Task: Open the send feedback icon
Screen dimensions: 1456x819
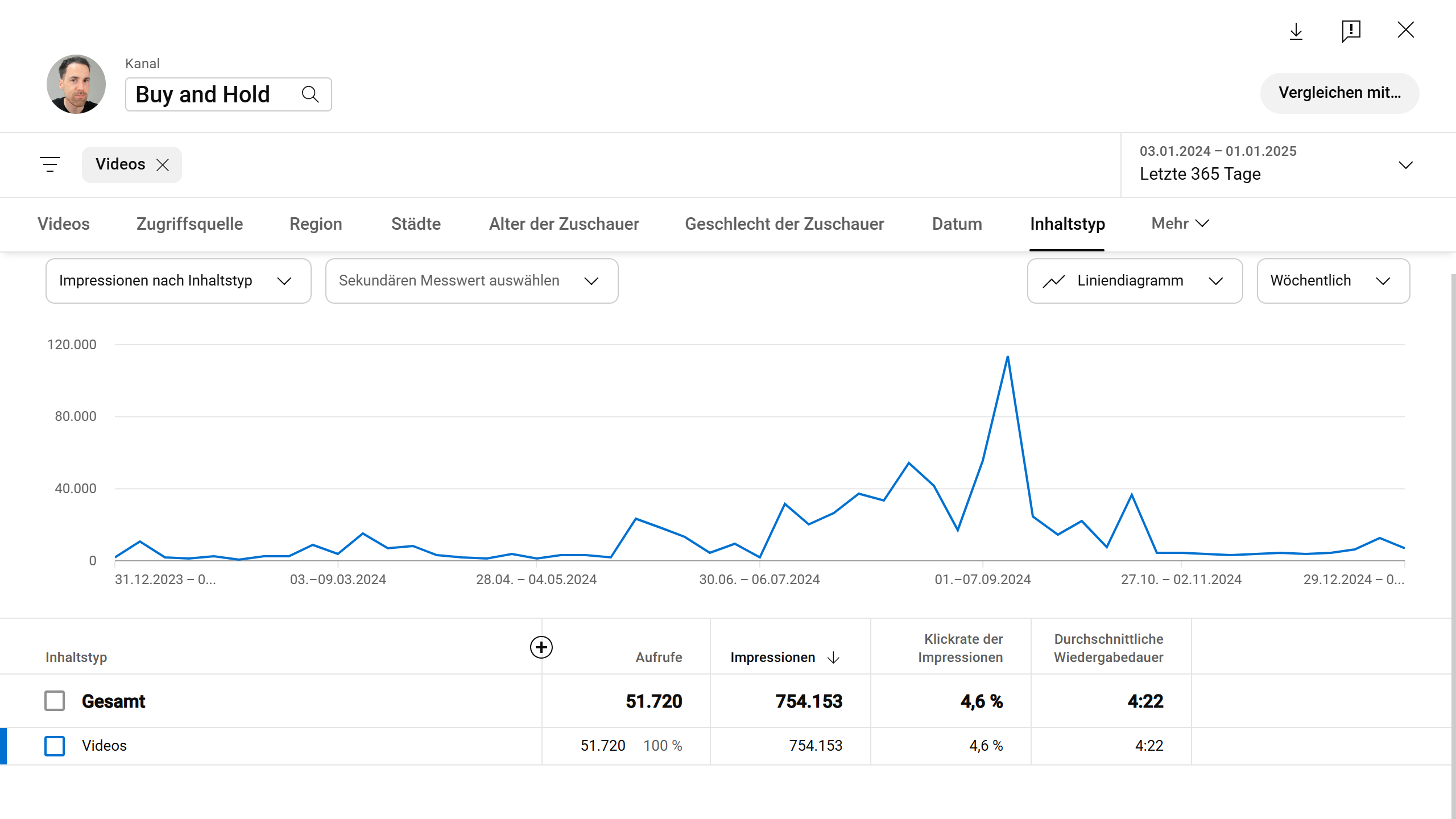Action: pos(1351,31)
